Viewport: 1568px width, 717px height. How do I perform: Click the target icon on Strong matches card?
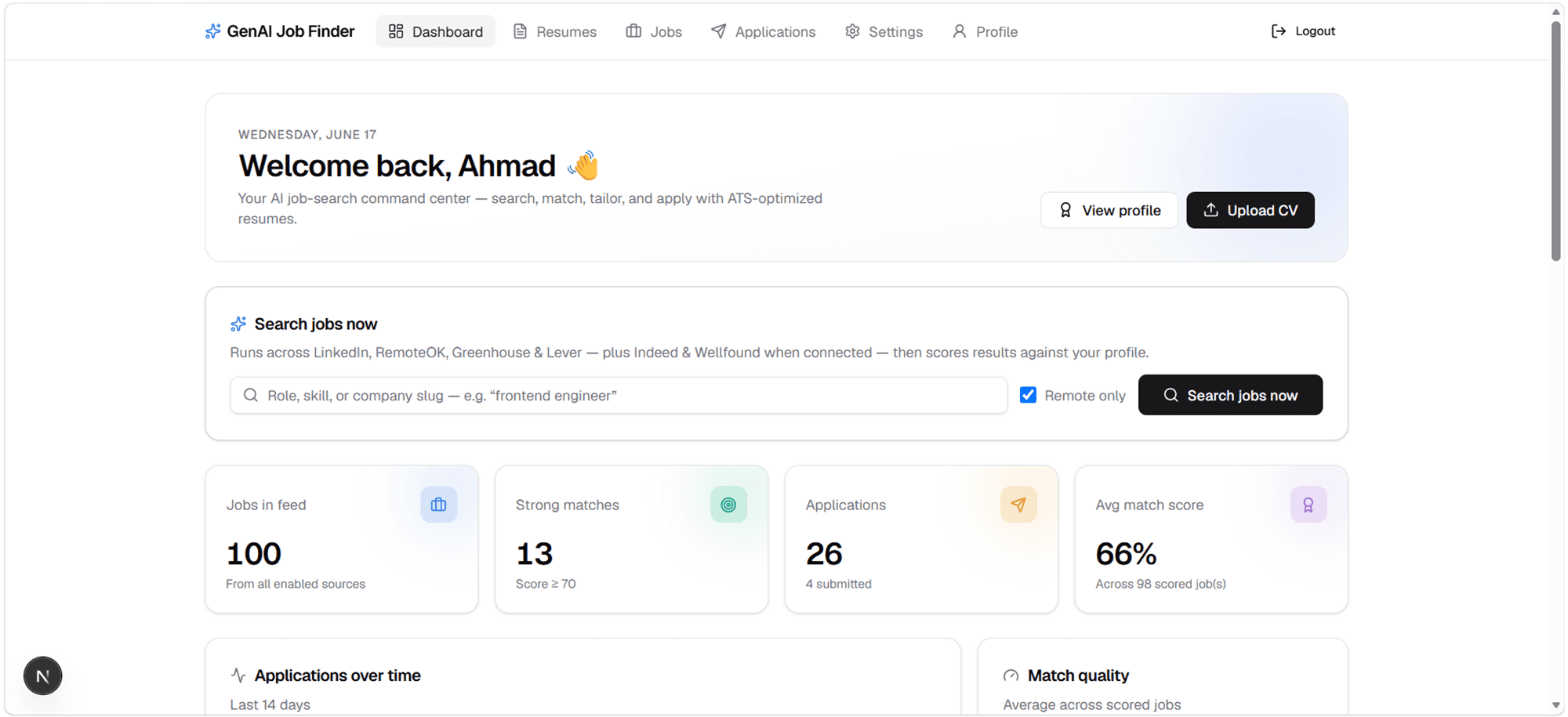click(729, 505)
